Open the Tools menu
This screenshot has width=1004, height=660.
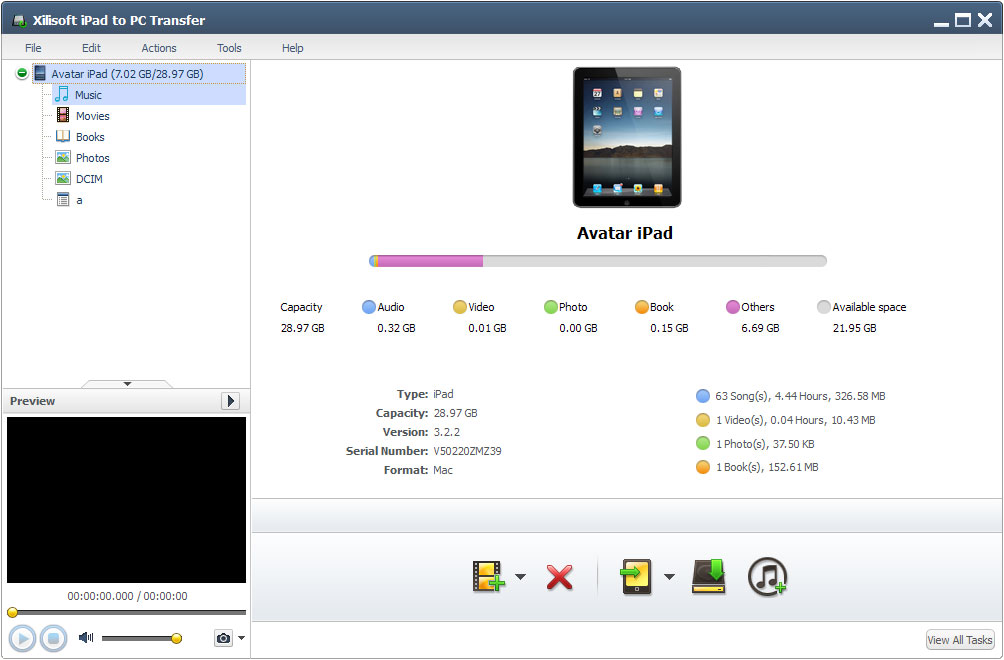(x=229, y=48)
